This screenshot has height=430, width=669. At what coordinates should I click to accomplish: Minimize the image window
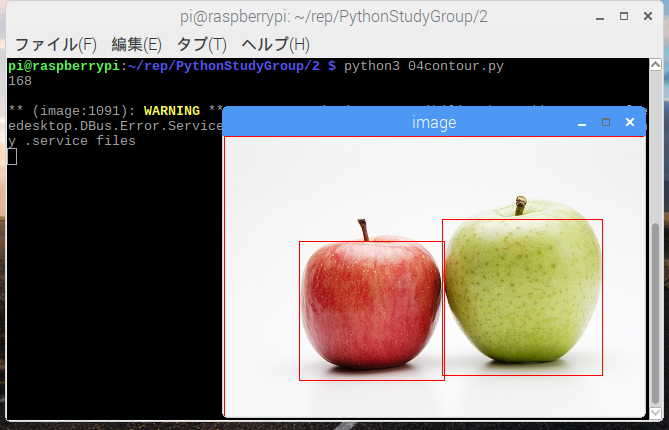582,123
